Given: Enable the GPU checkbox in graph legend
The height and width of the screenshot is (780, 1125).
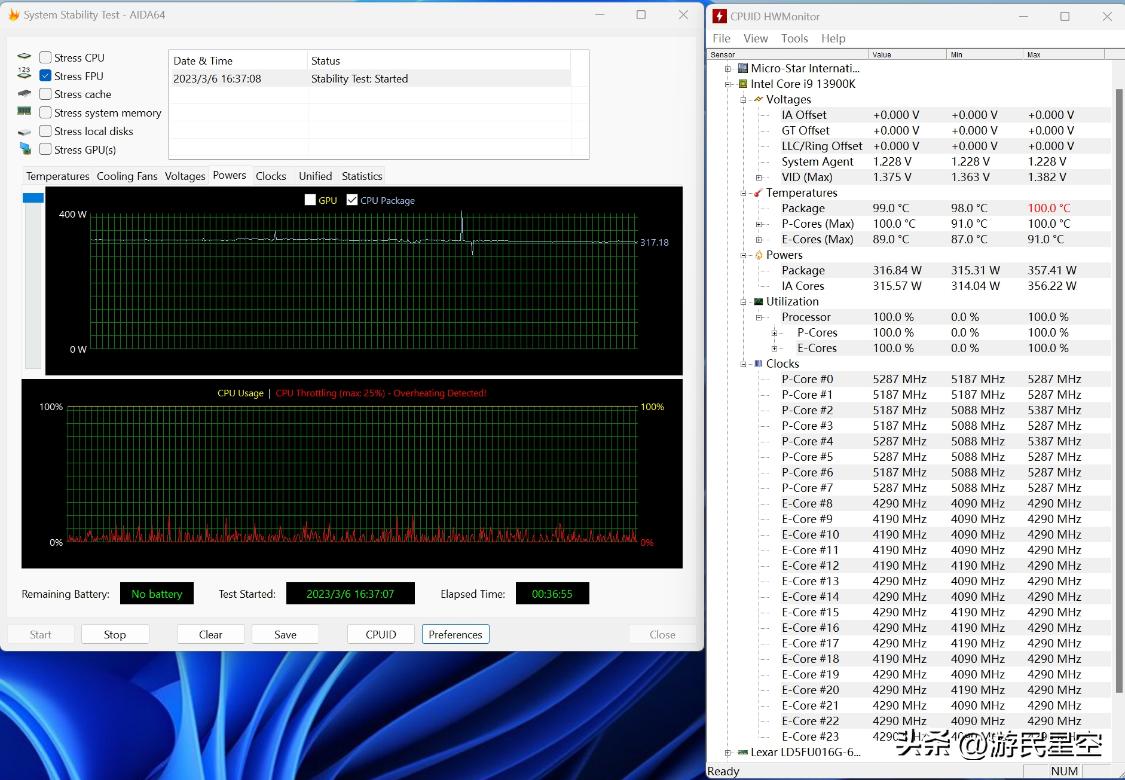Looking at the screenshot, I should coord(310,200).
